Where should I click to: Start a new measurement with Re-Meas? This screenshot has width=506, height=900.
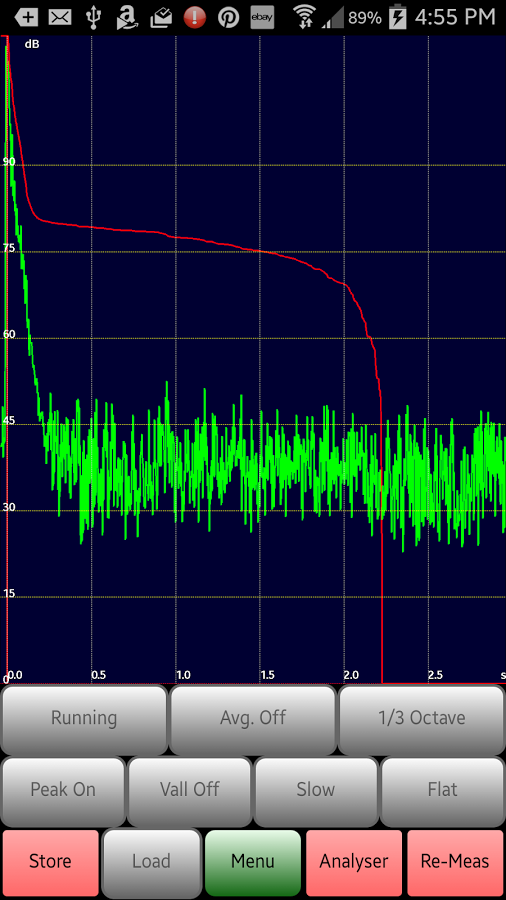click(455, 862)
